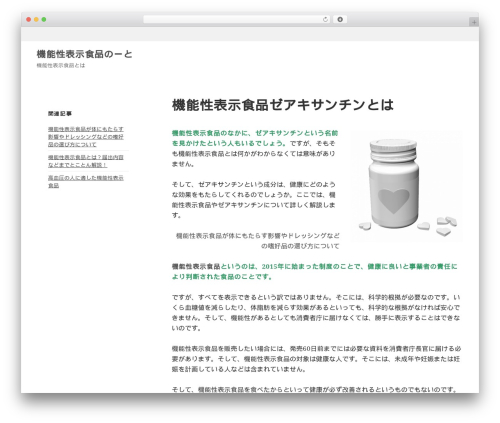Image resolution: width=500 pixels, height=423 pixels.
Task: Open a new tab with the plus button
Action: tap(474, 22)
